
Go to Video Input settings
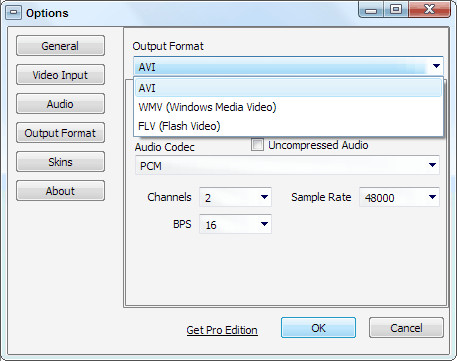[x=60, y=75]
